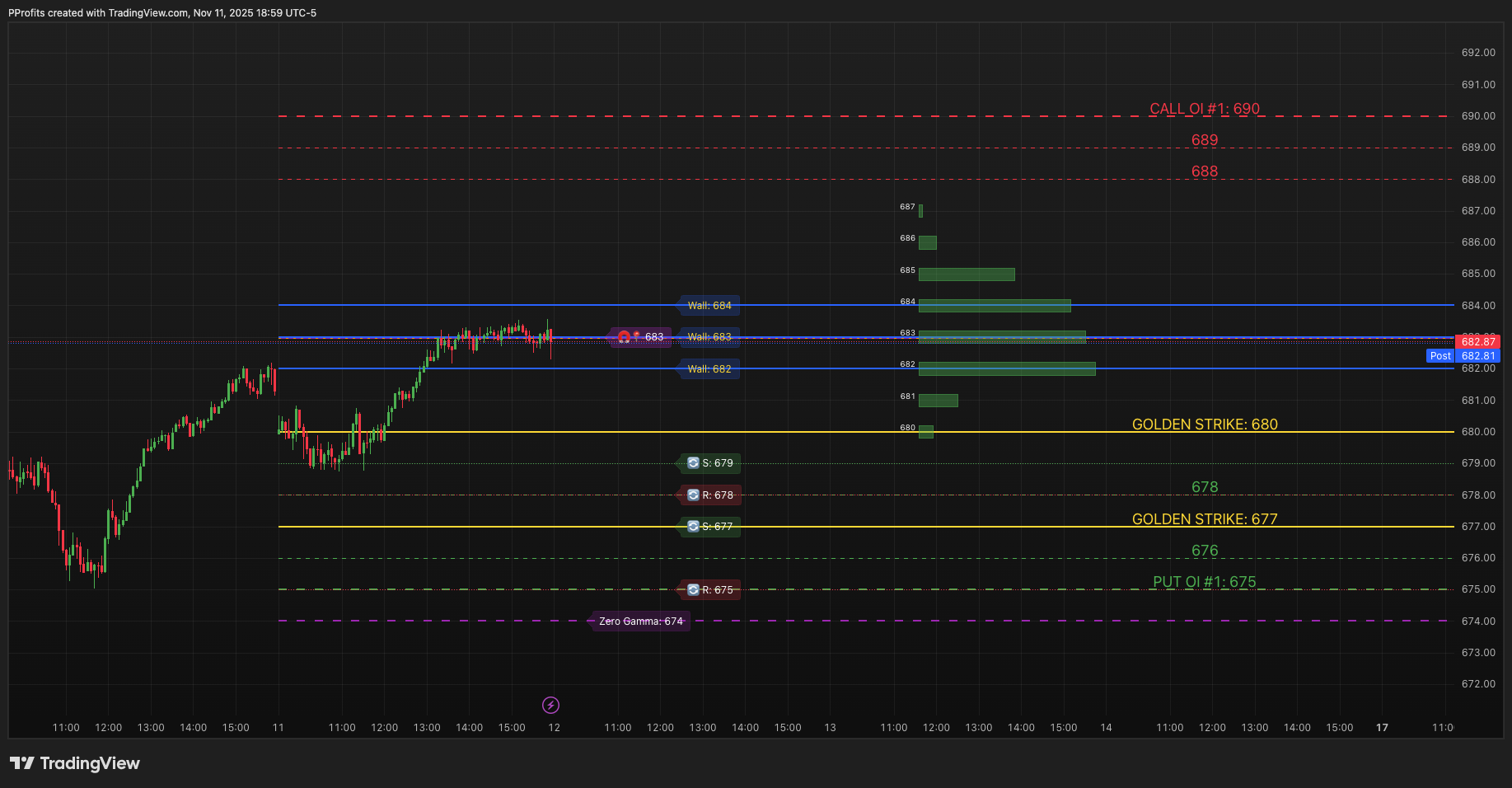Image resolution: width=1512 pixels, height=788 pixels.
Task: Toggle the Wall: 682 level label
Action: [709, 368]
